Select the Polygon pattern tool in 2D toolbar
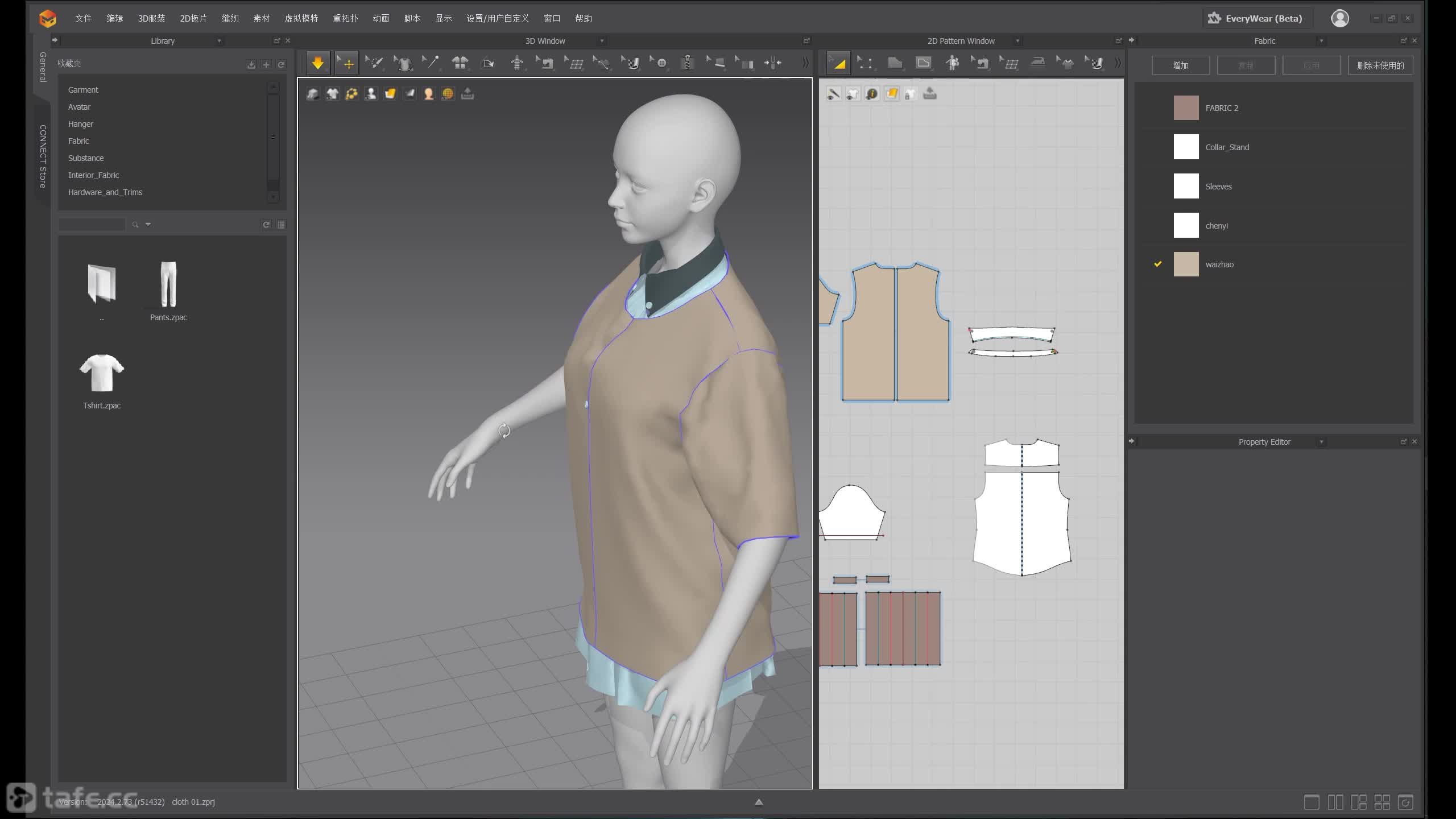Viewport: 1456px width, 819px height. (895, 63)
